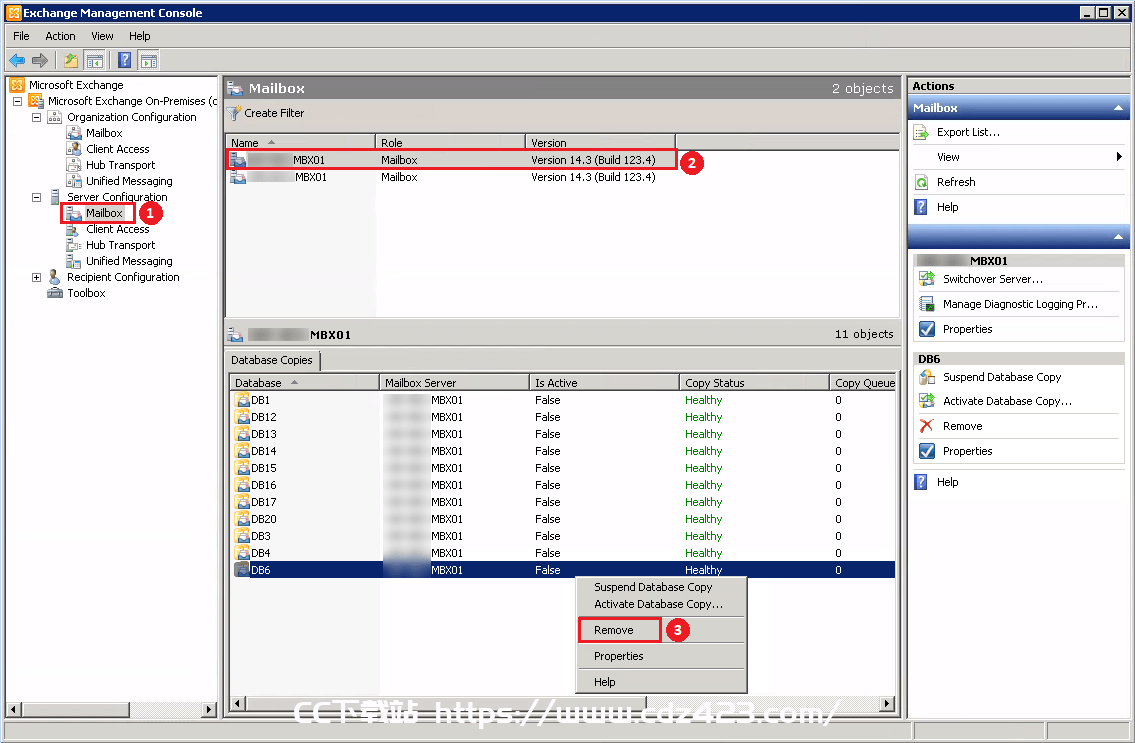Collapse the Mailbox section in Actions pane

[x=1118, y=108]
